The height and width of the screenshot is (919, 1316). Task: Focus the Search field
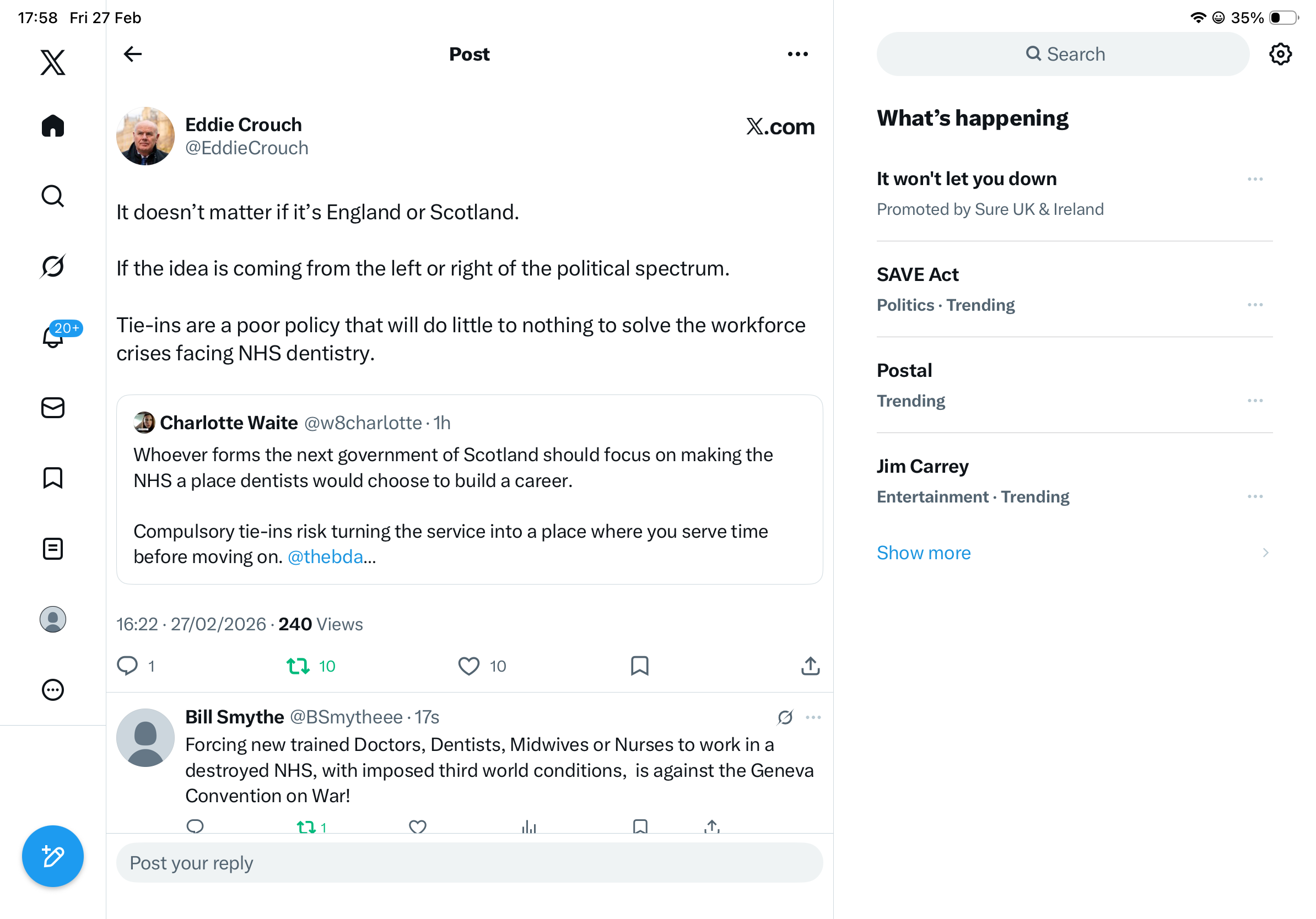tap(1063, 54)
